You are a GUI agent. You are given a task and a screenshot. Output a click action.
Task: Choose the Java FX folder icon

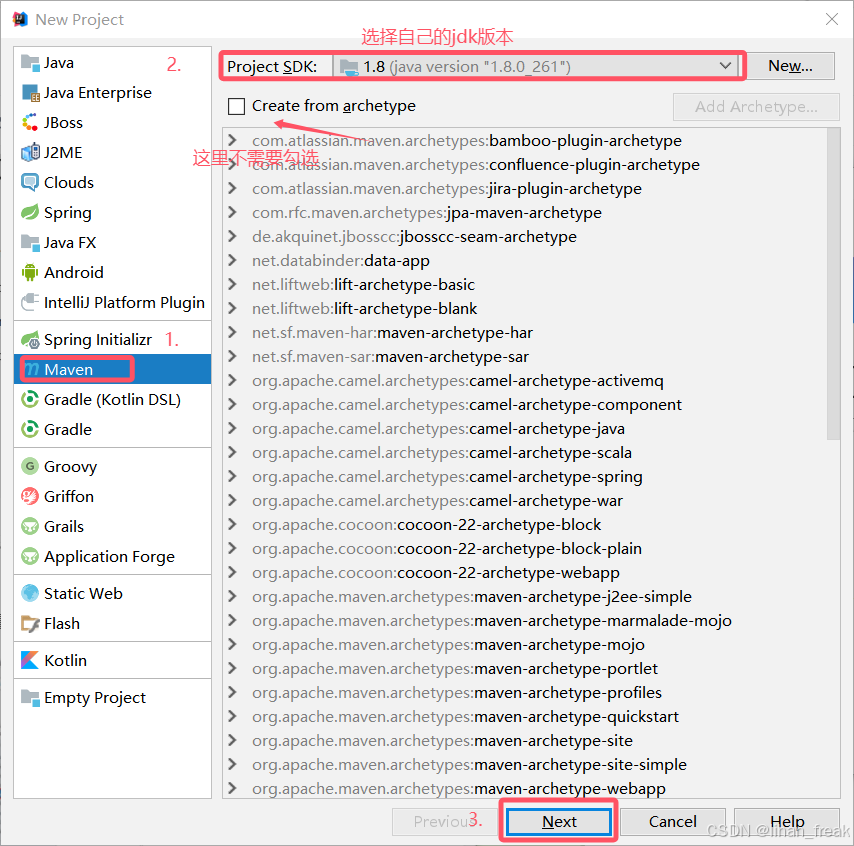pos(30,243)
